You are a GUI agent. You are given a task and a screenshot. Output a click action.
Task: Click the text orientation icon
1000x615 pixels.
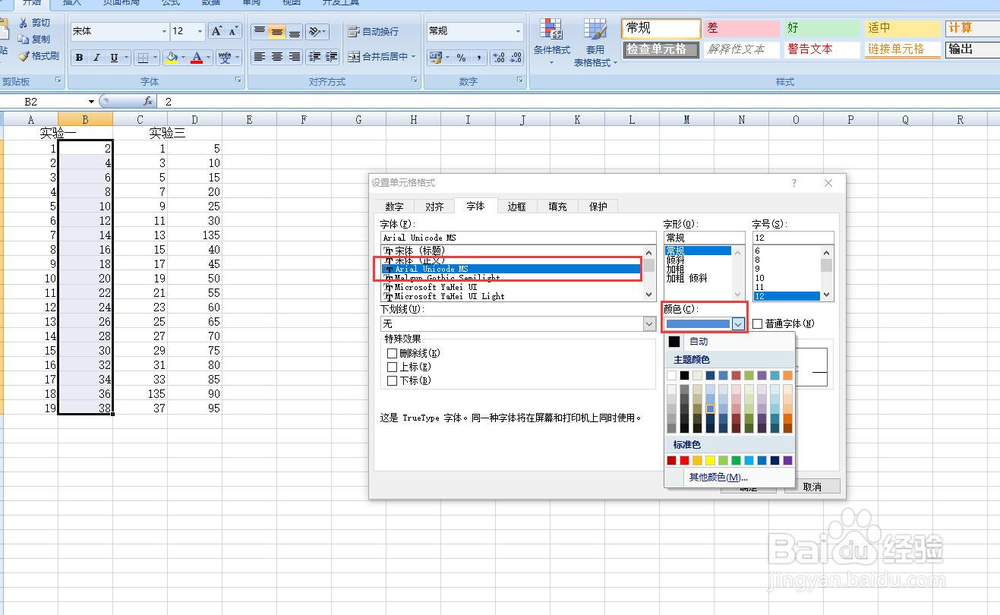coord(314,31)
